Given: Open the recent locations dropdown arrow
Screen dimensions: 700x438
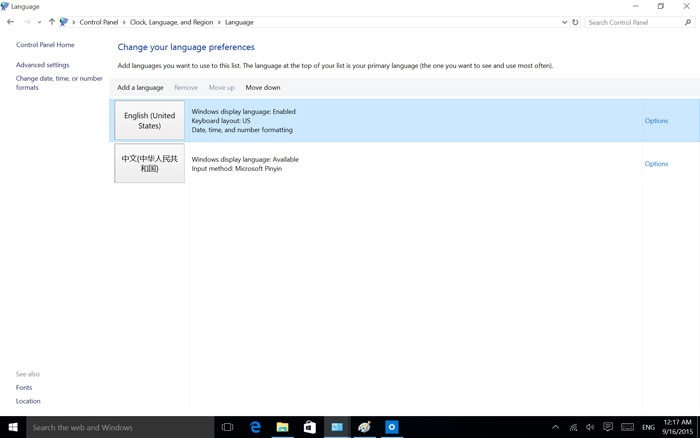Looking at the screenshot, I should coord(39,22).
